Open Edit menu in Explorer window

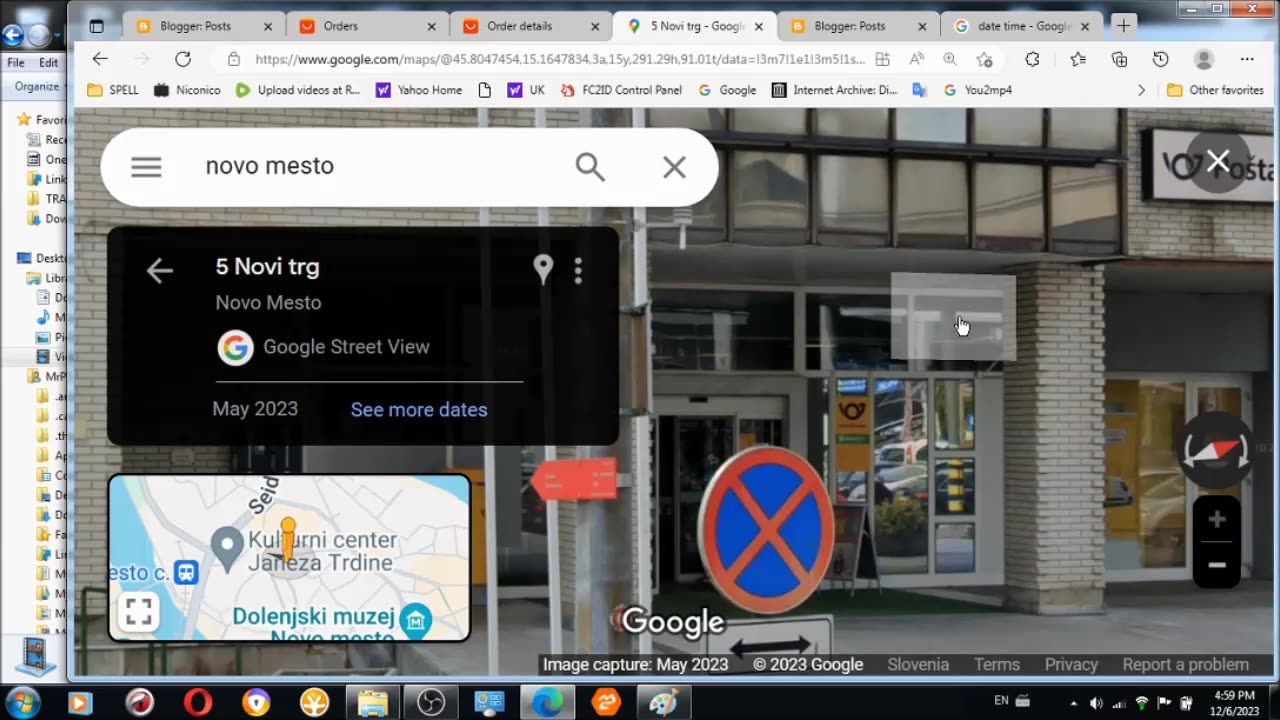[48, 62]
